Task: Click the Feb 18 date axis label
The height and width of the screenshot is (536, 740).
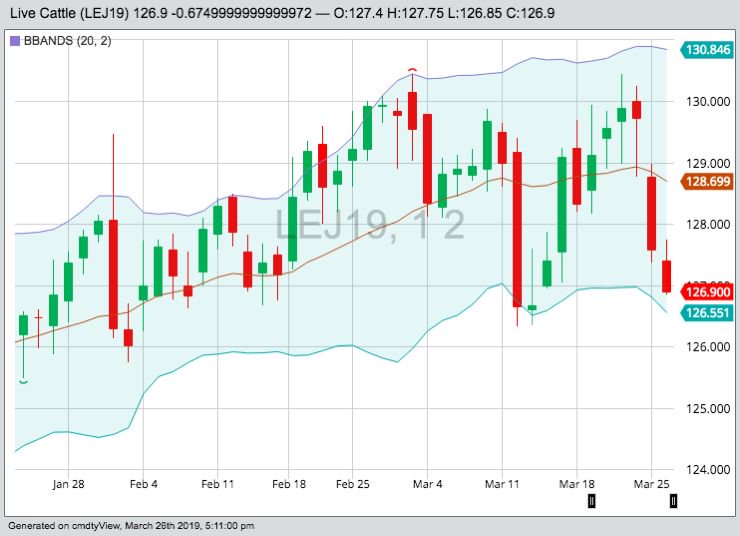Action: pos(289,484)
